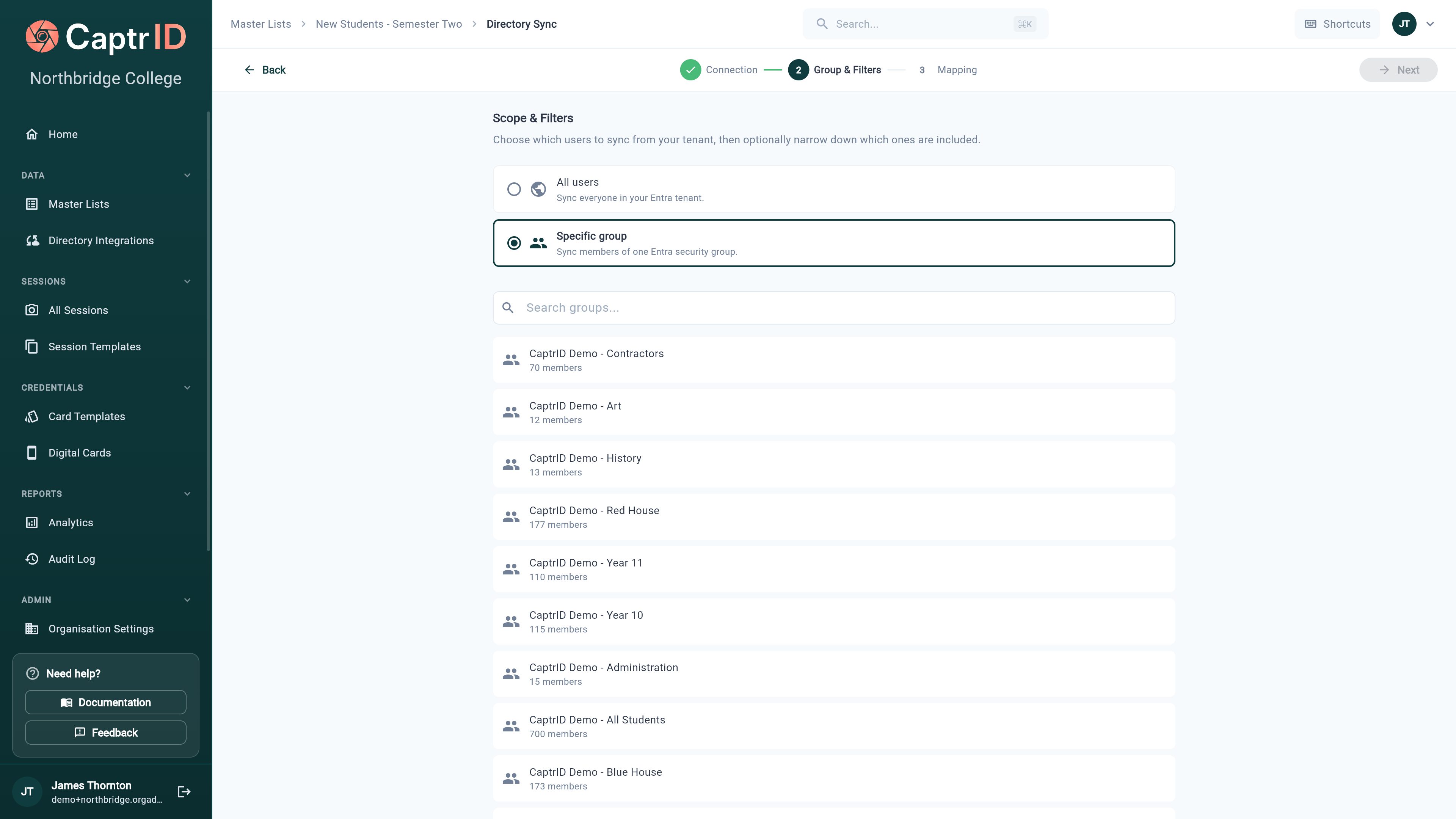Click the Feedback button
This screenshot has width=1456, height=819.
click(106, 733)
